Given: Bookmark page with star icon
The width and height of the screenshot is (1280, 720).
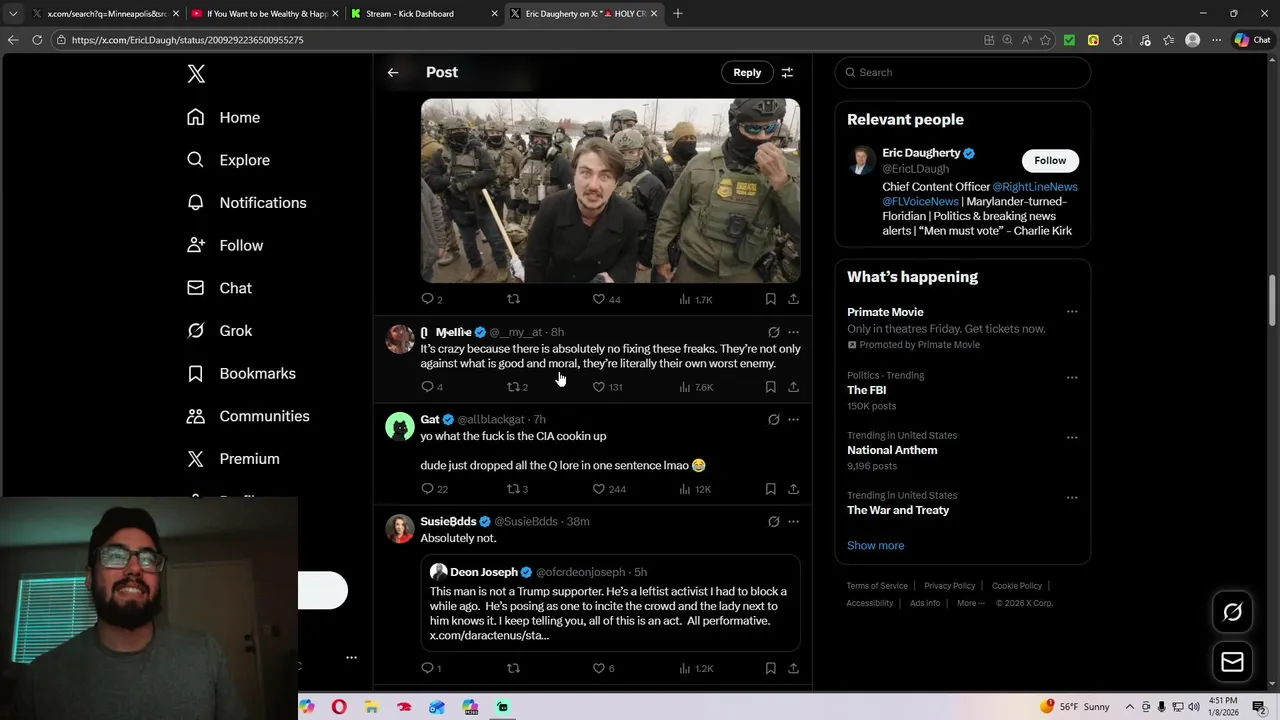Looking at the screenshot, I should (1045, 40).
